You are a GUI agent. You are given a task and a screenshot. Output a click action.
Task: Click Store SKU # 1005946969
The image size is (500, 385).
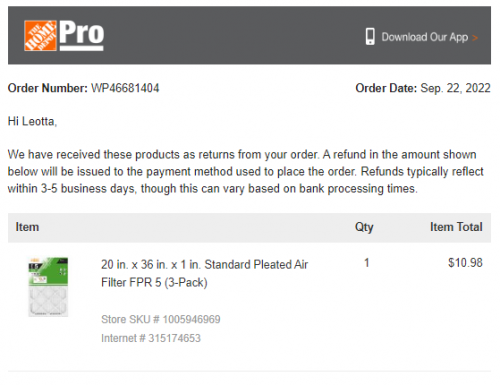[x=161, y=319]
